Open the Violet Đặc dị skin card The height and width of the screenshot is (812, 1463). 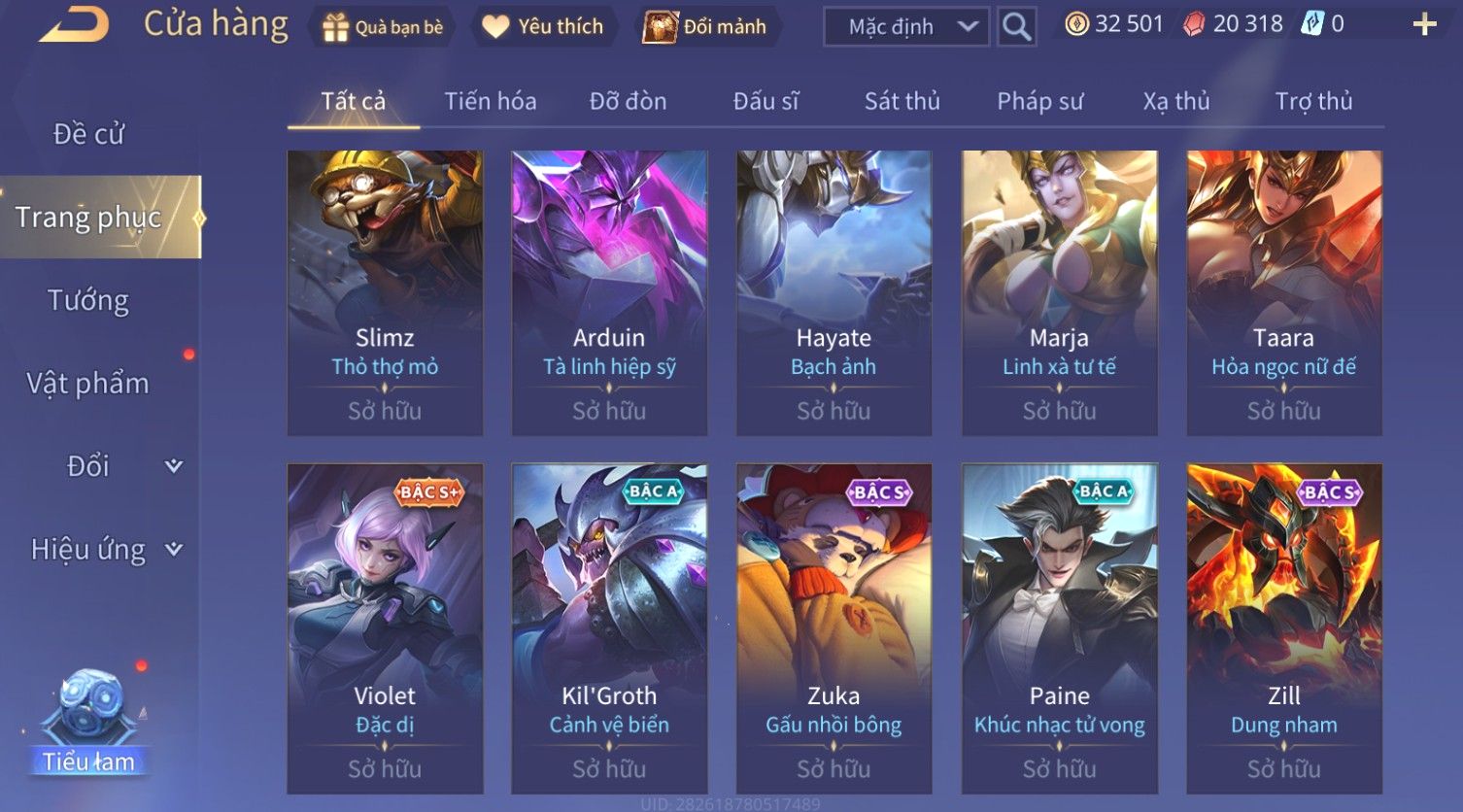click(385, 628)
